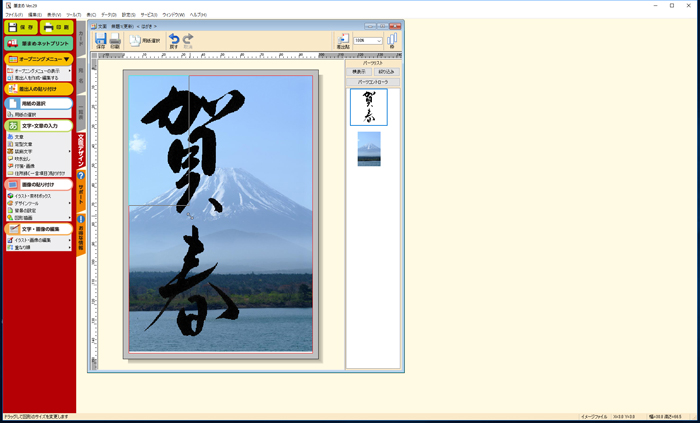
Task: Open the ヘルプ menu
Action: point(198,15)
